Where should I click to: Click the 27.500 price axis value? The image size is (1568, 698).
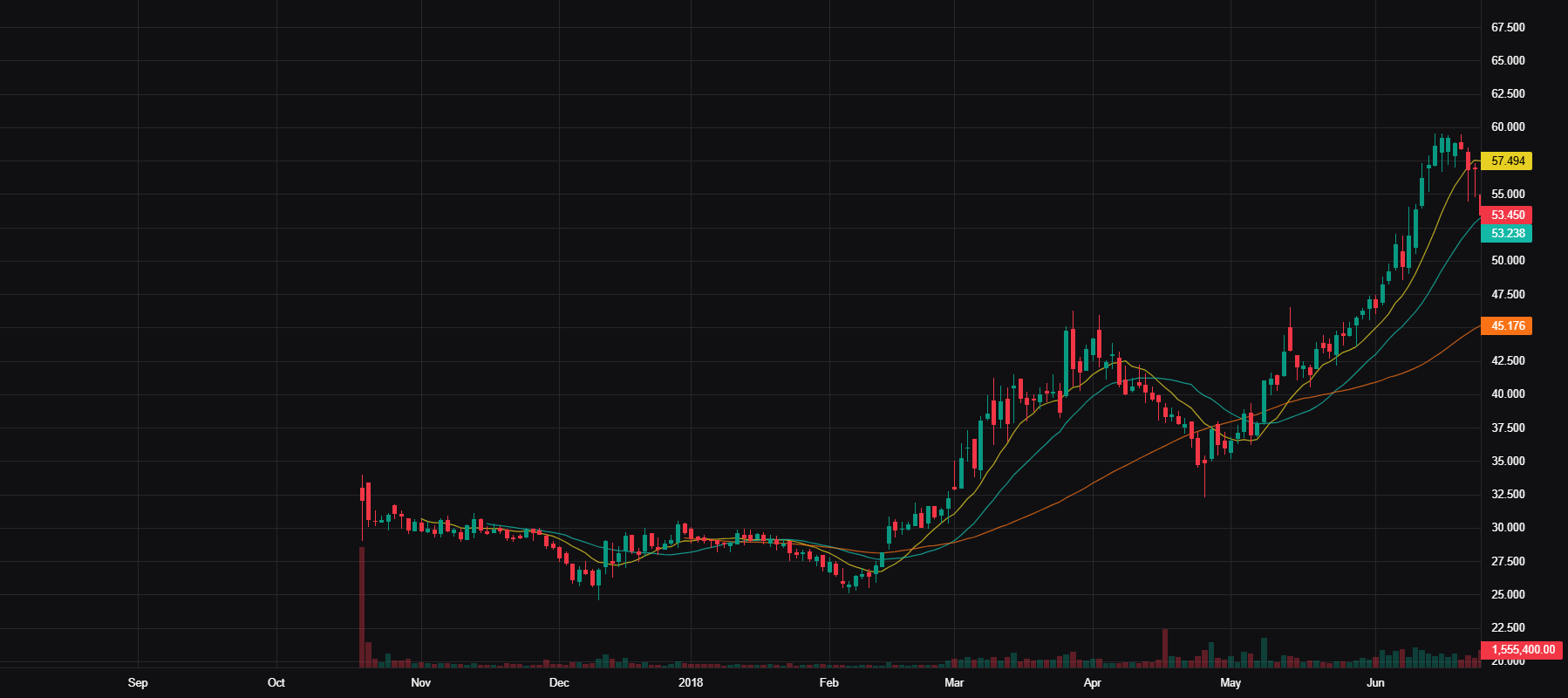point(1508,561)
